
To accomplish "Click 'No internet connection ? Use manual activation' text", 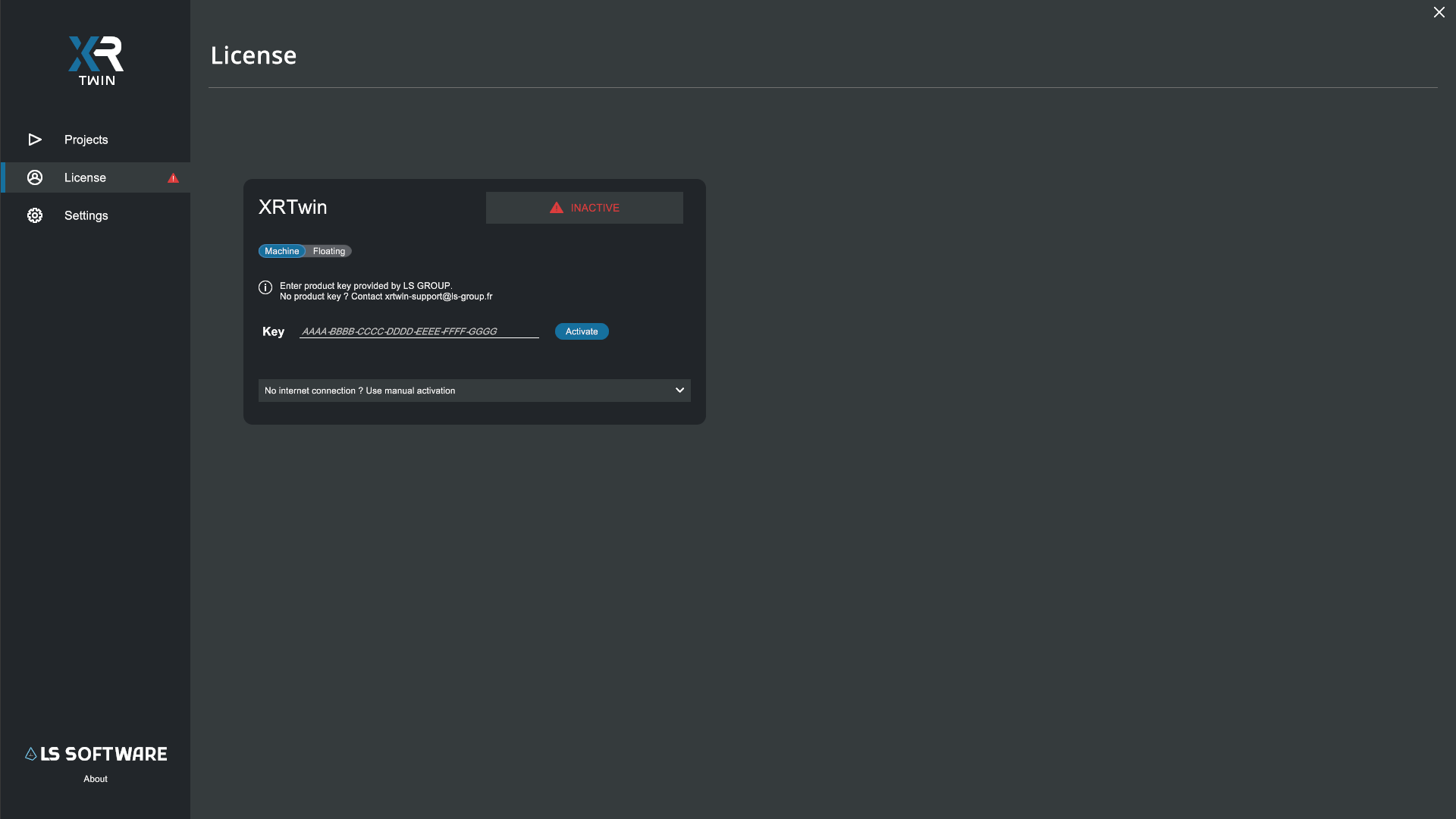I will click(x=360, y=391).
